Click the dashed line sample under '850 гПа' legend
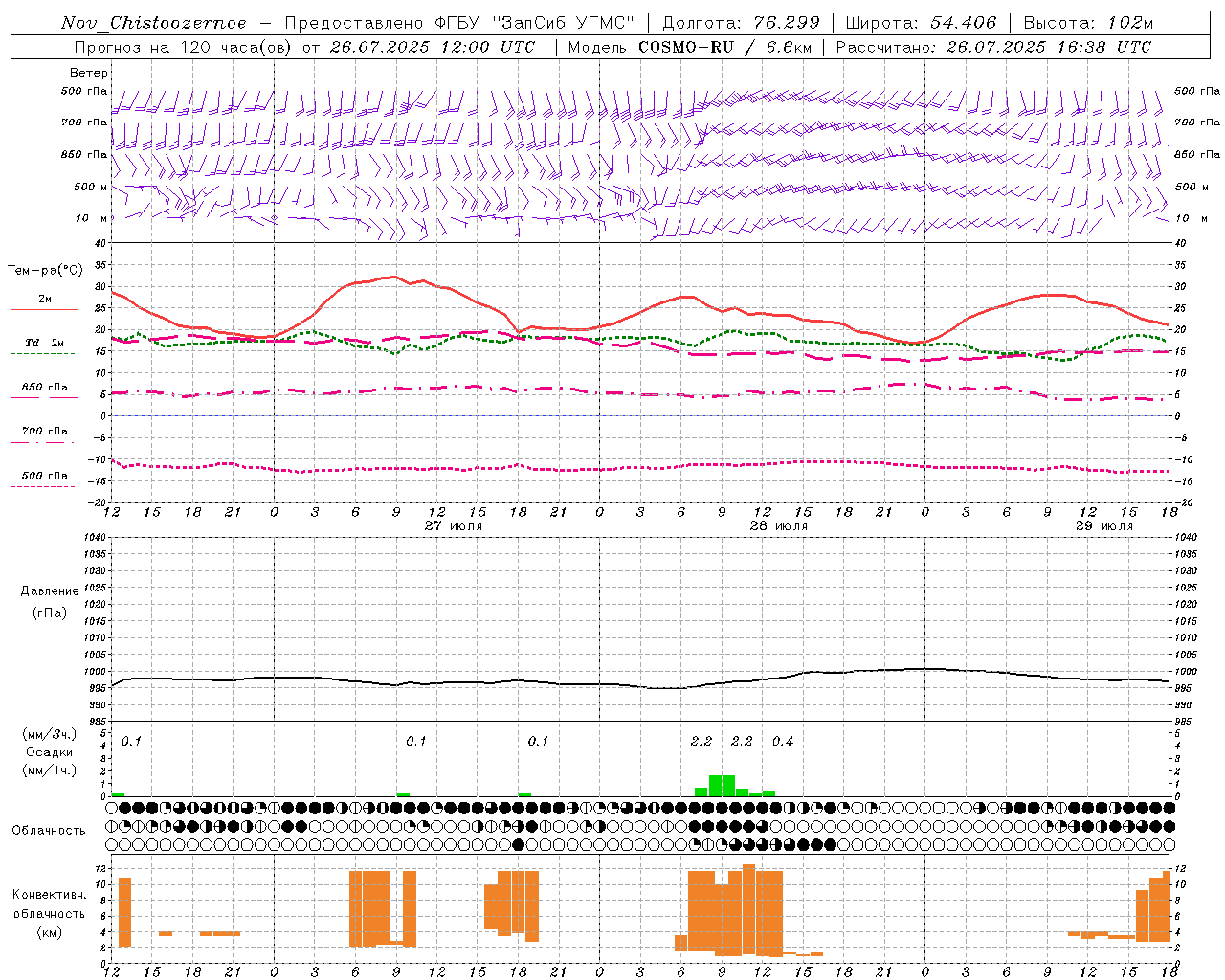 pos(44,397)
